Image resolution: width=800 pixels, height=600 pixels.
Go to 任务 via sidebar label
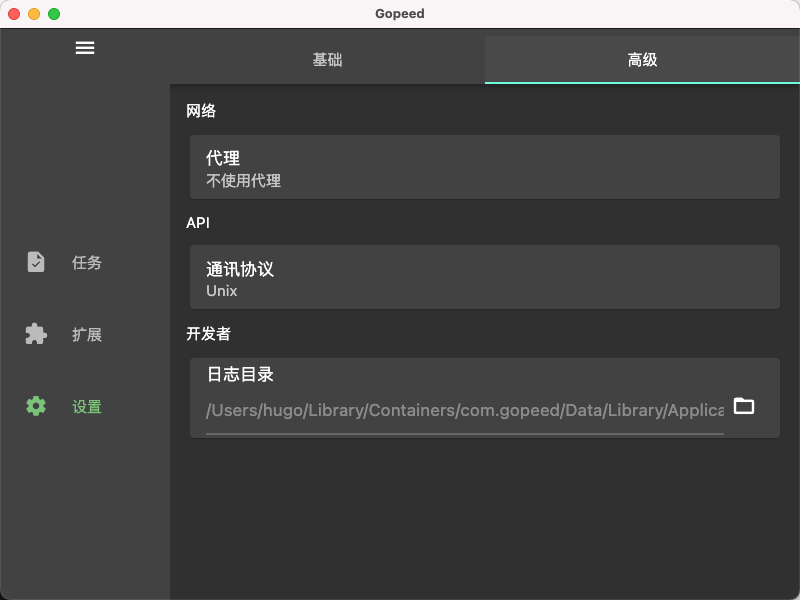point(87,263)
